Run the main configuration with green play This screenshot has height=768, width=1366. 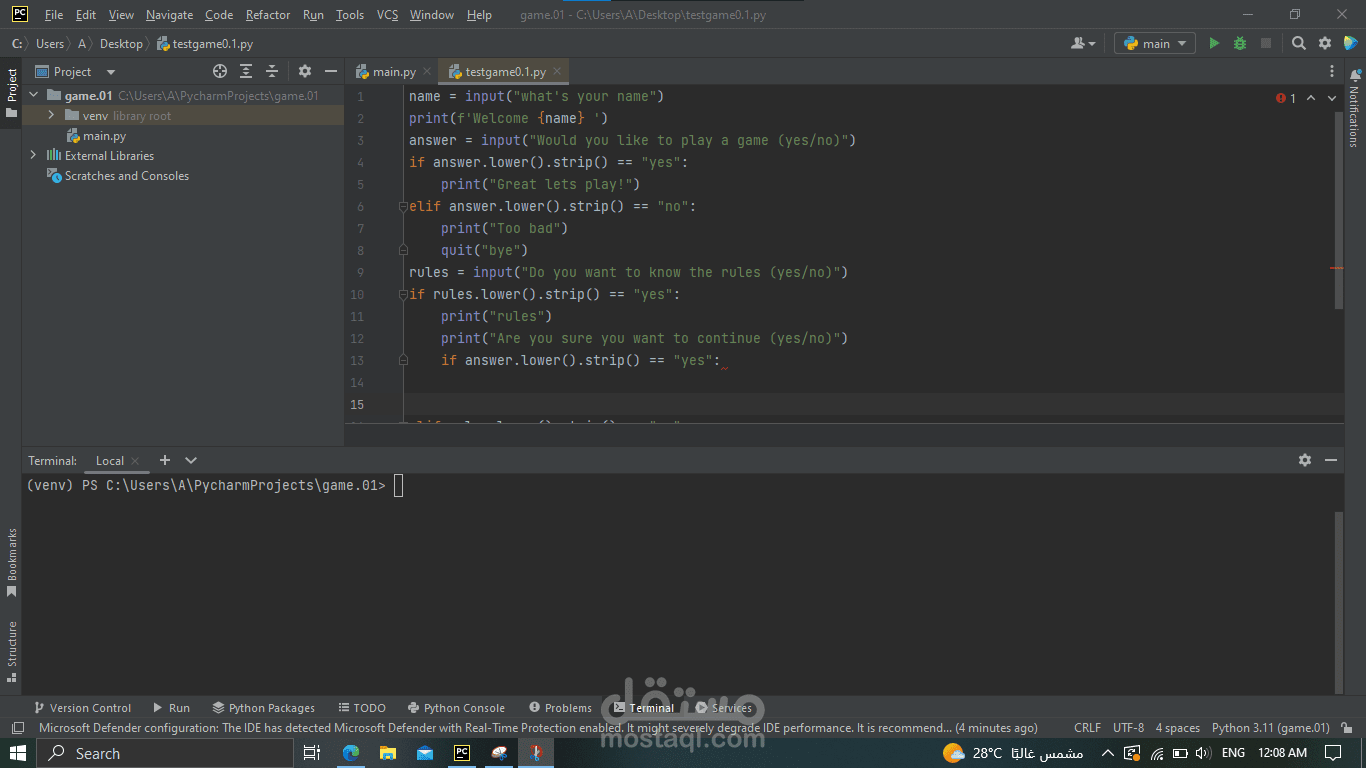click(1214, 43)
